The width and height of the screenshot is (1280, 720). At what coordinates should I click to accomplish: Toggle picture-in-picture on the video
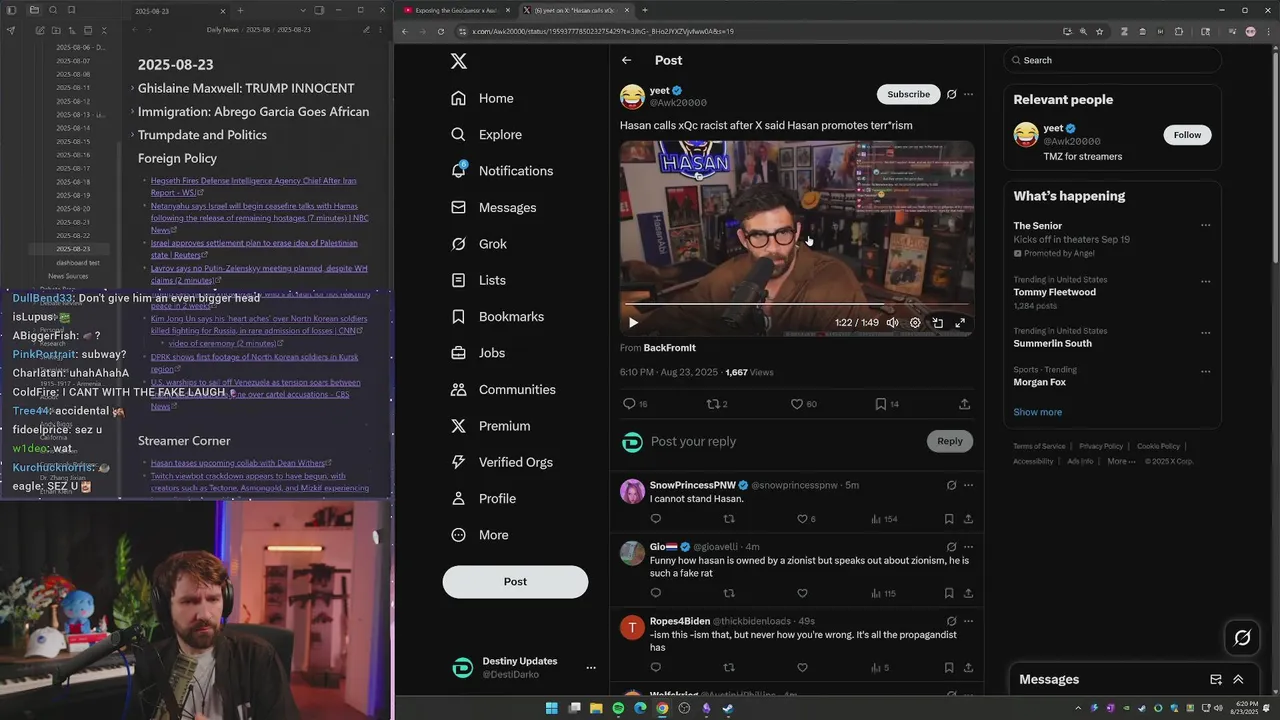tap(938, 323)
